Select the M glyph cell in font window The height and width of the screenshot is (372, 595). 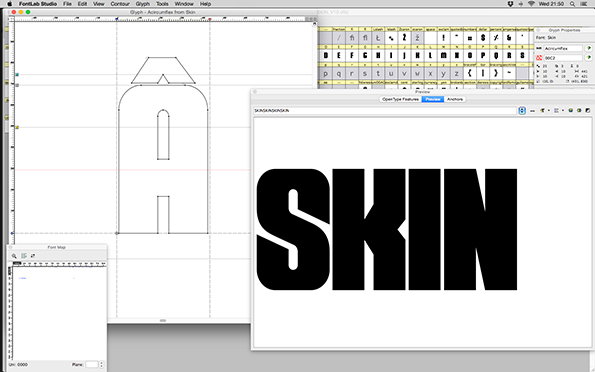pyautogui.click(x=444, y=55)
